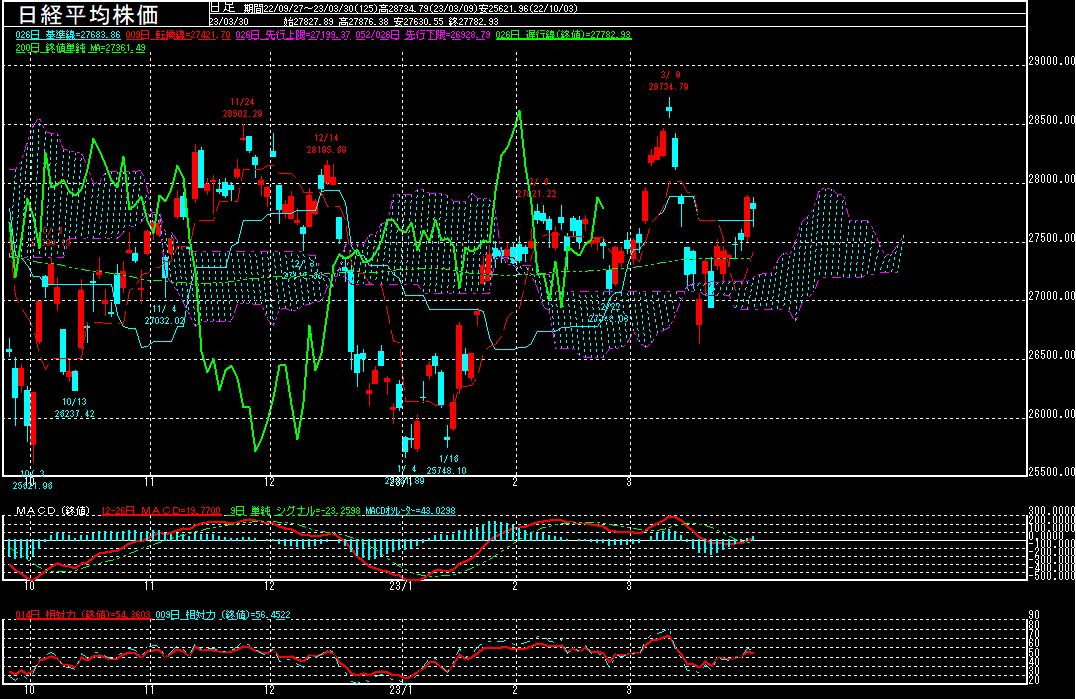Click the 1/16 25748.10 low annotation

click(x=447, y=464)
